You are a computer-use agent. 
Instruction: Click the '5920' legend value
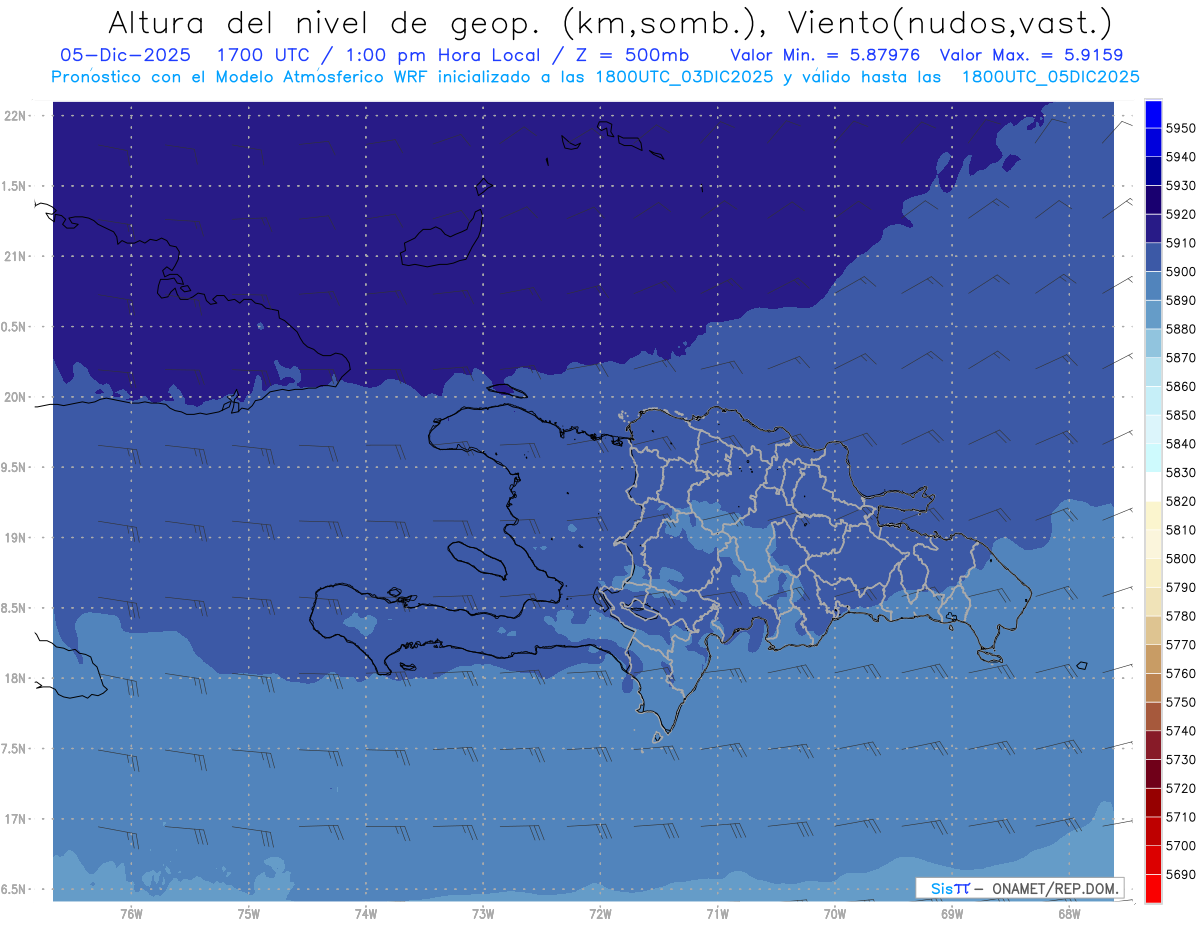(1181, 214)
